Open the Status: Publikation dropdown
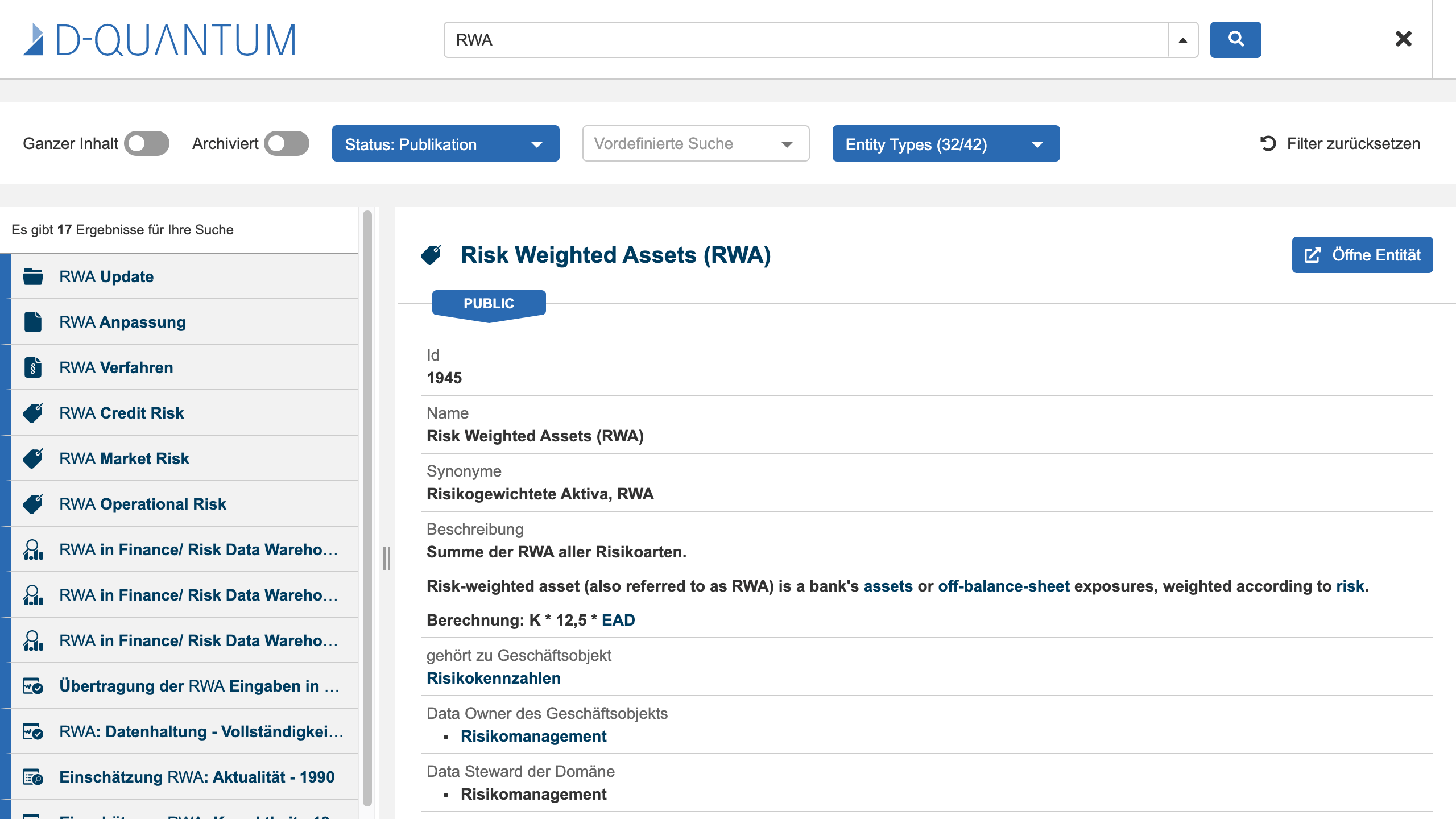The height and width of the screenshot is (819, 1456). (x=445, y=144)
